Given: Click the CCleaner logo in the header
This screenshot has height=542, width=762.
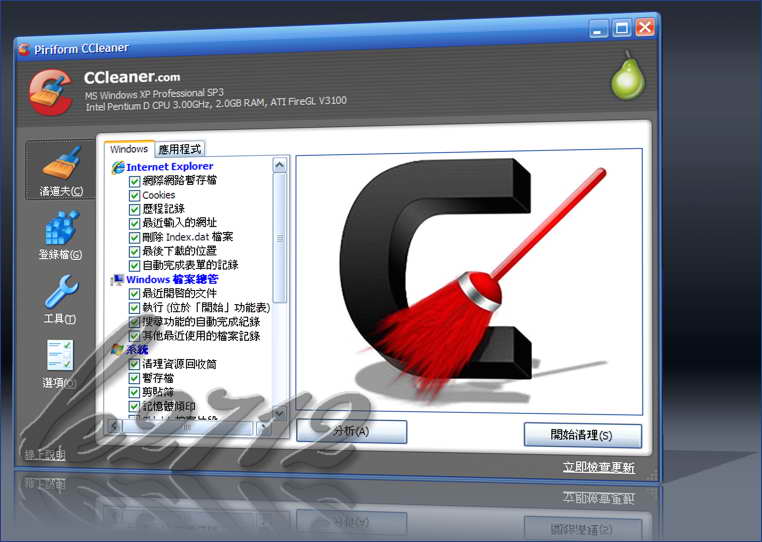Looking at the screenshot, I should pos(51,91).
